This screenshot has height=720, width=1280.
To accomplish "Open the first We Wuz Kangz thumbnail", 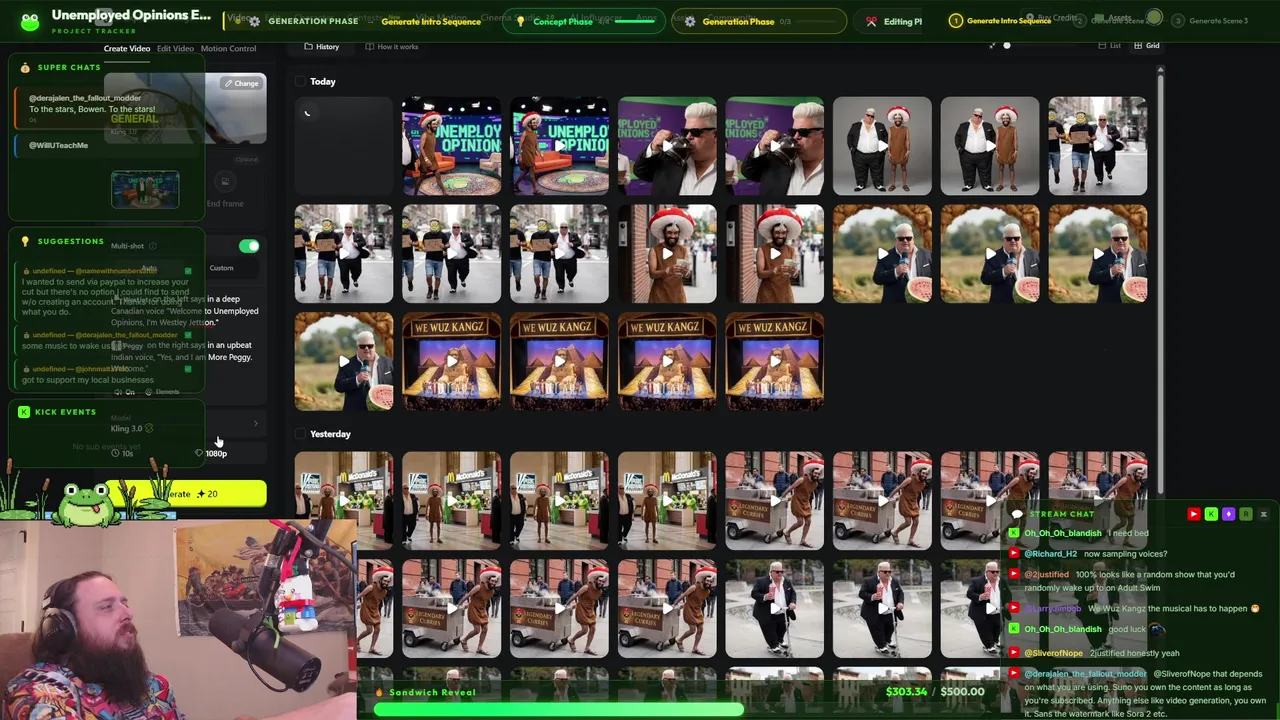I will coord(451,362).
